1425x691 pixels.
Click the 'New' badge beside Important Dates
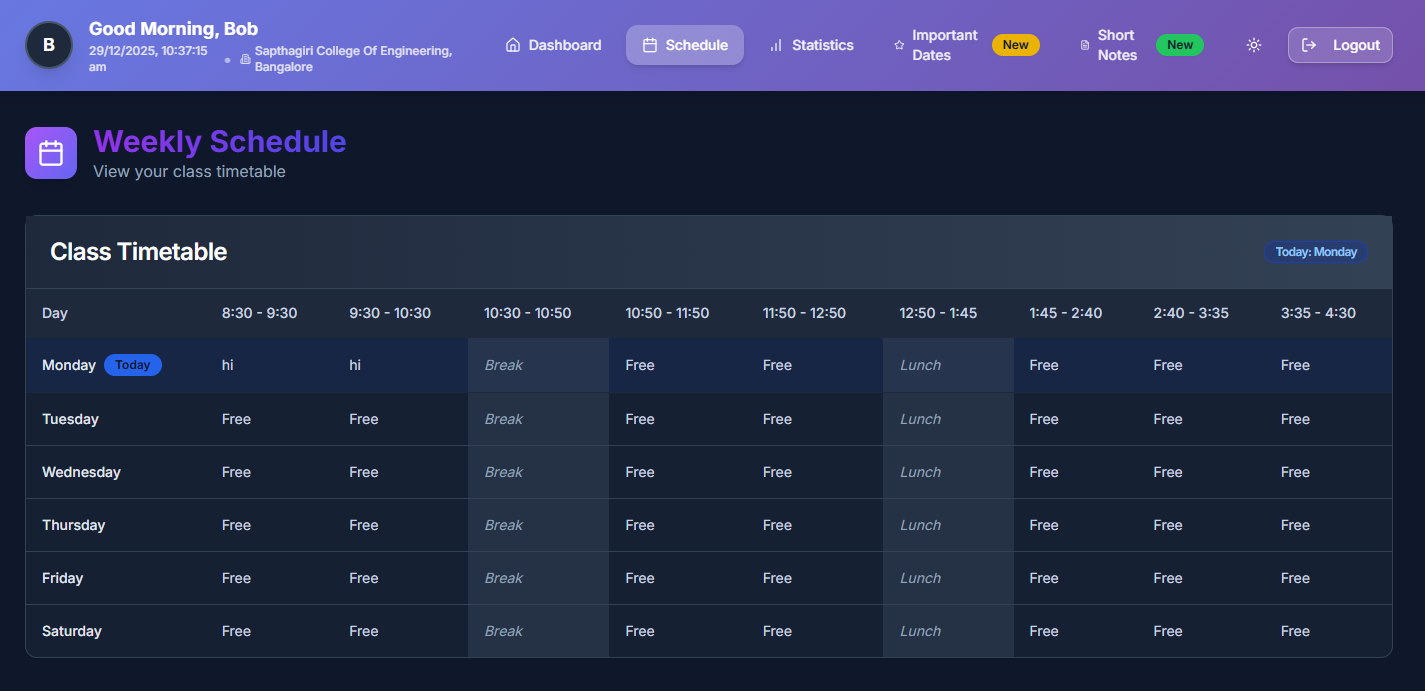click(x=1015, y=44)
